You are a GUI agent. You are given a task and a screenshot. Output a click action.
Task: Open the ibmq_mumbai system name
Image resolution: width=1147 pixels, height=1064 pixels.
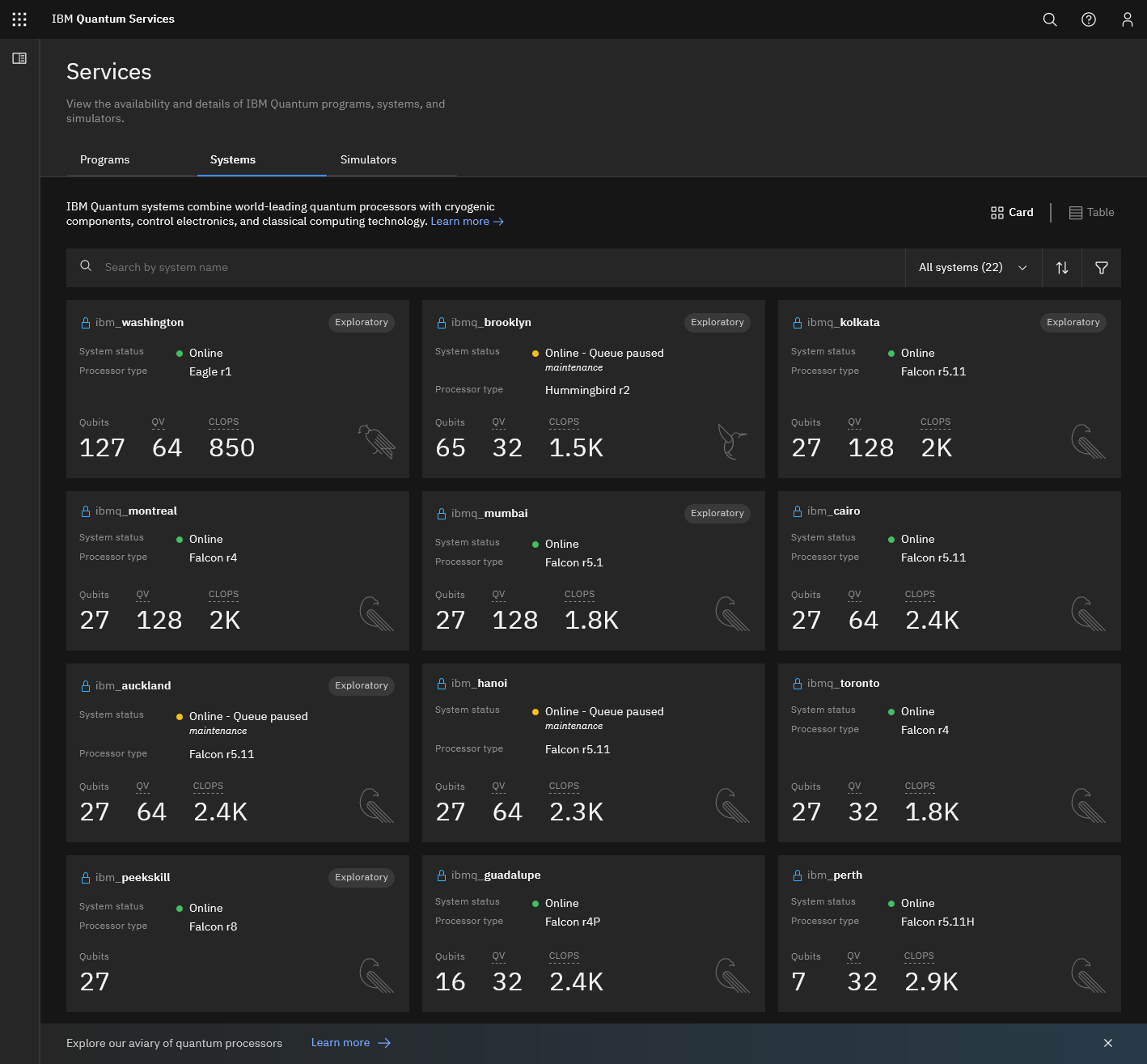[x=489, y=514]
